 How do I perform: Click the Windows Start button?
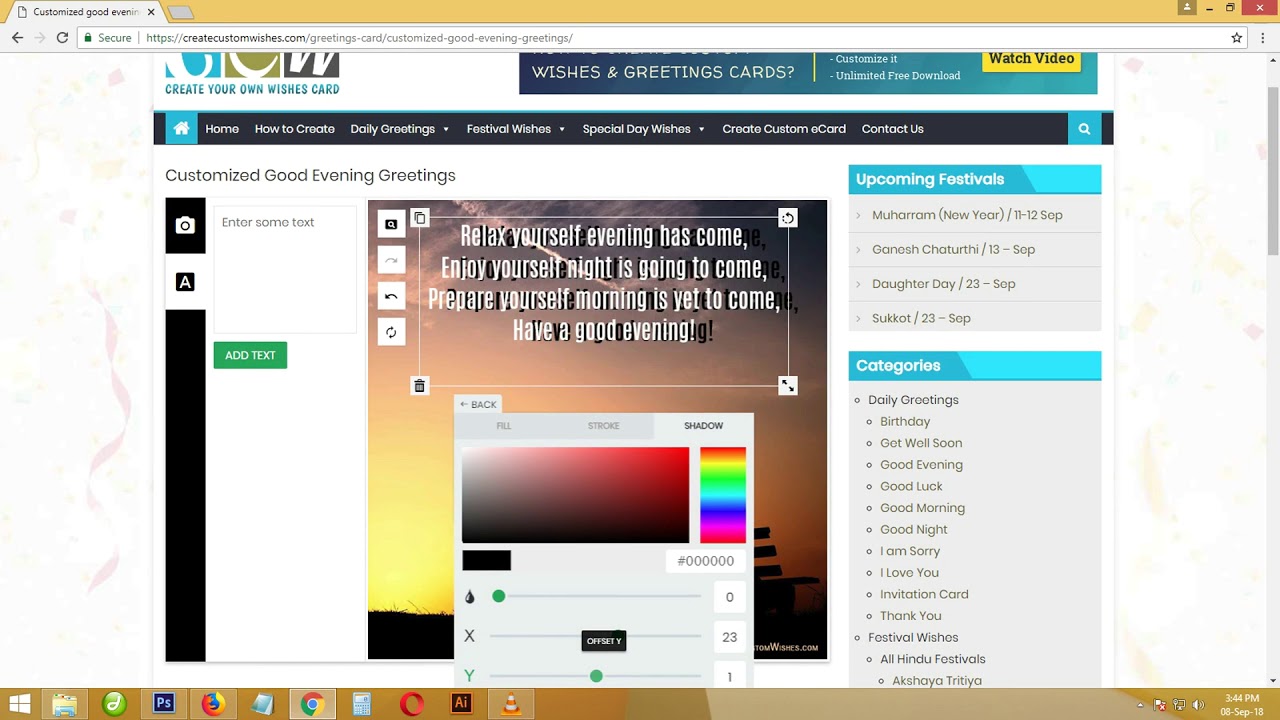coord(19,704)
